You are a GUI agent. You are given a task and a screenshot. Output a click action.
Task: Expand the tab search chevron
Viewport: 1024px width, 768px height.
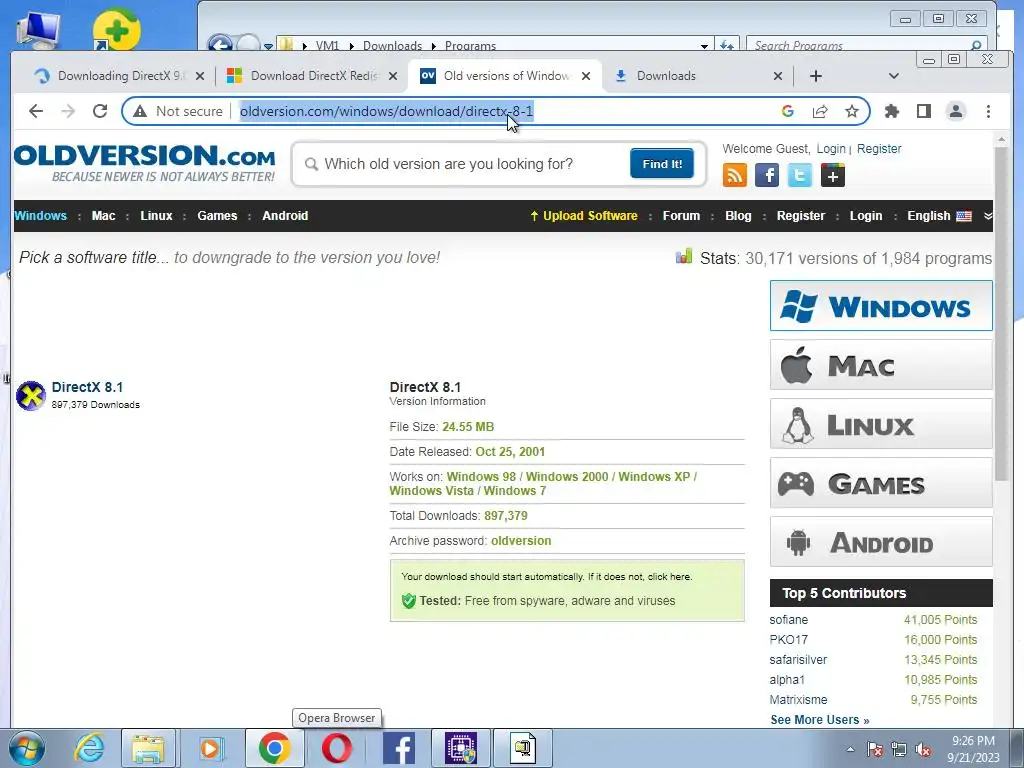pos(894,76)
